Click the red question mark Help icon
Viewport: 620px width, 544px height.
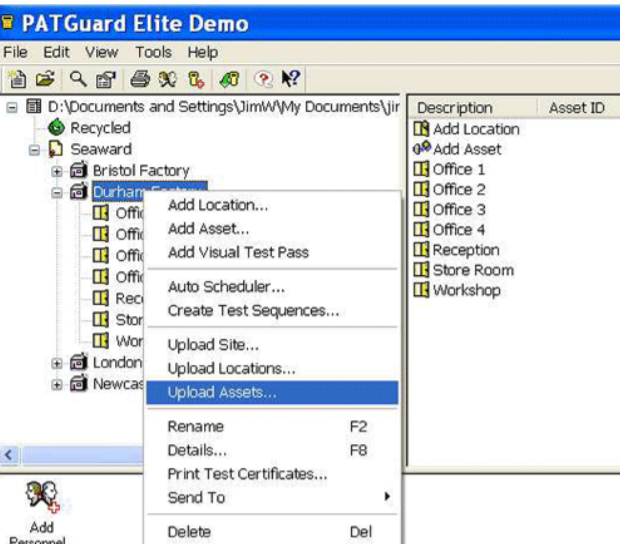(x=263, y=79)
